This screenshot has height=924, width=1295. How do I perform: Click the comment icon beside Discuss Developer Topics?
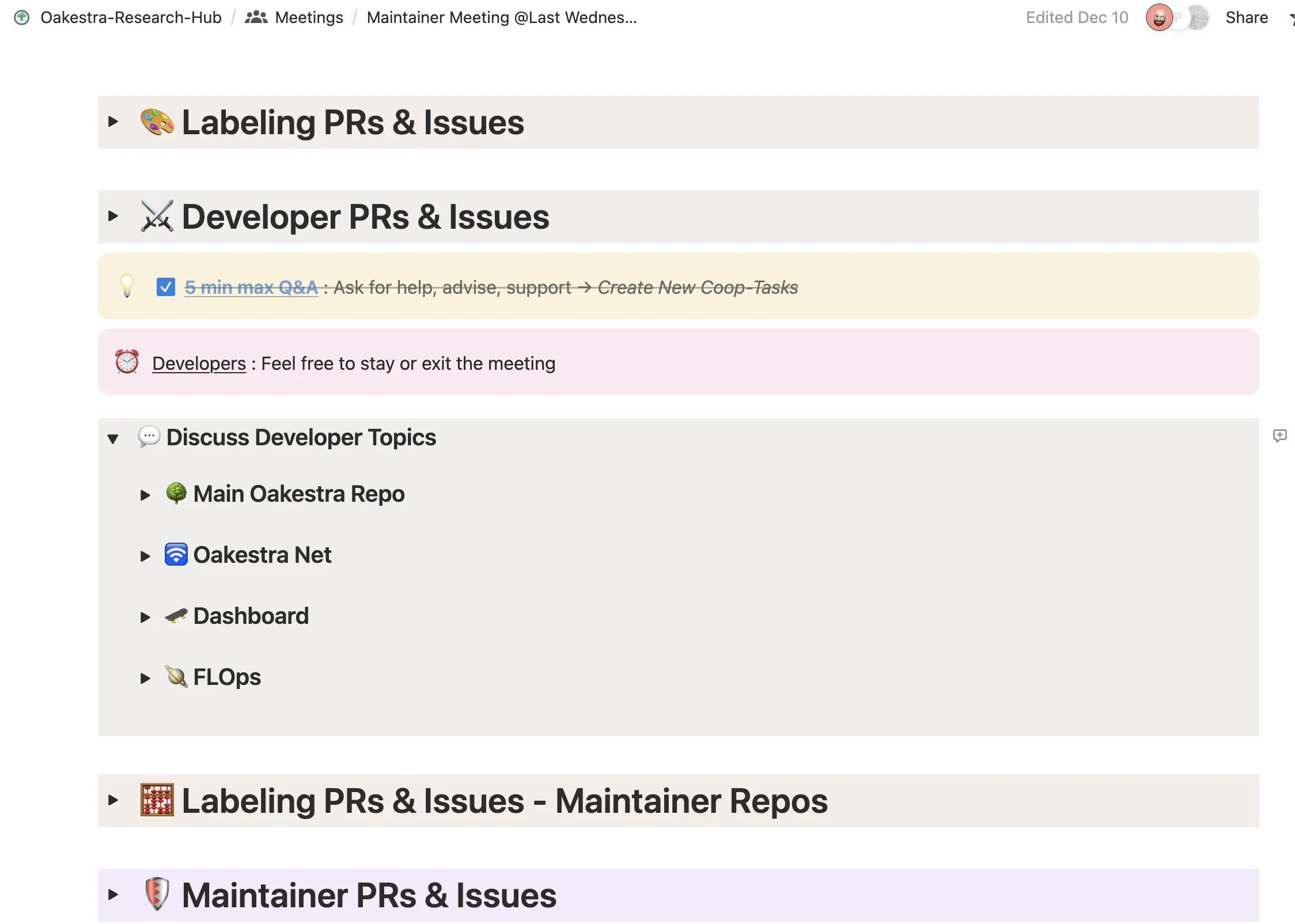coord(1279,436)
